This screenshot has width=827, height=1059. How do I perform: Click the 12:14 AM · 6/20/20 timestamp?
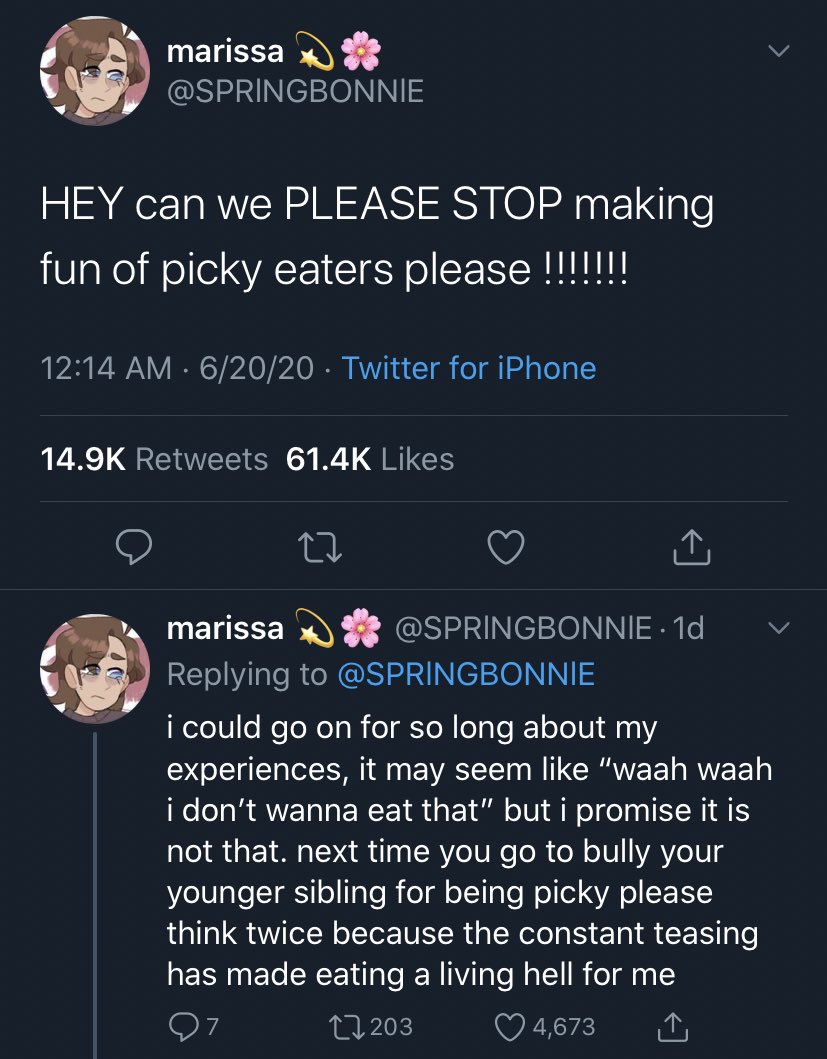pos(176,368)
